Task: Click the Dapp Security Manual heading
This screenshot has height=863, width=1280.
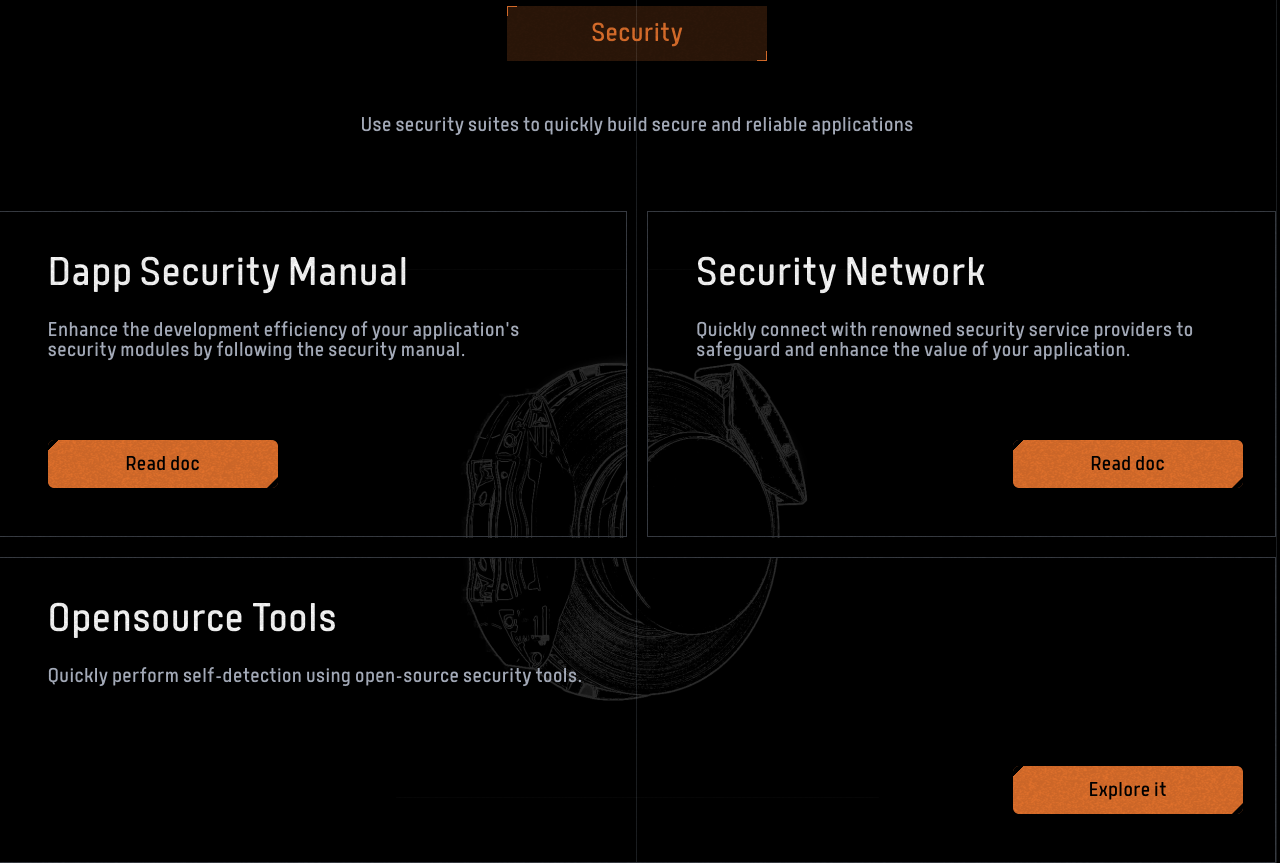Action: 228,272
